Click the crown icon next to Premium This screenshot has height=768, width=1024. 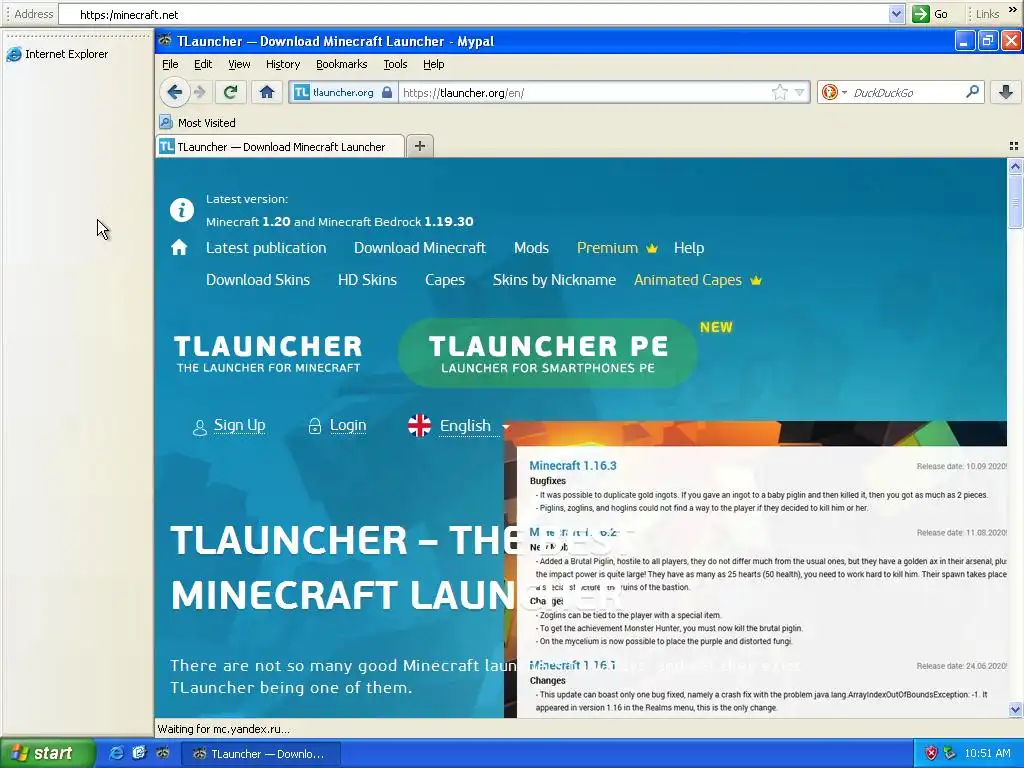[x=652, y=248]
